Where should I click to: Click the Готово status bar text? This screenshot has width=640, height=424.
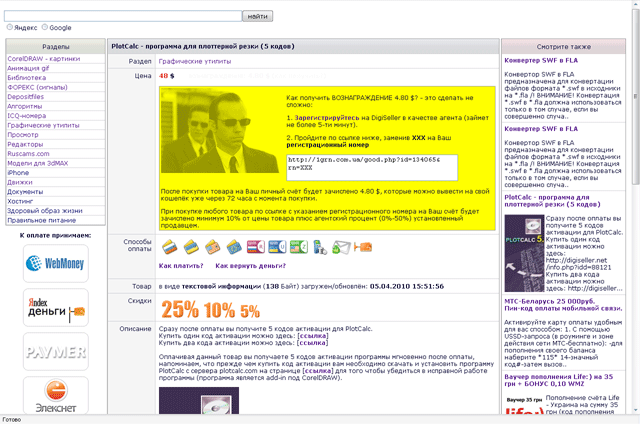pos(11,420)
